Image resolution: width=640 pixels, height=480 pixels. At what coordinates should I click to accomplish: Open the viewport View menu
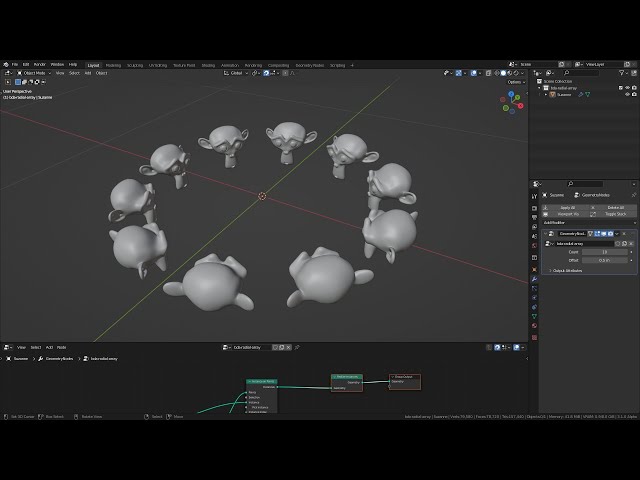pos(60,73)
